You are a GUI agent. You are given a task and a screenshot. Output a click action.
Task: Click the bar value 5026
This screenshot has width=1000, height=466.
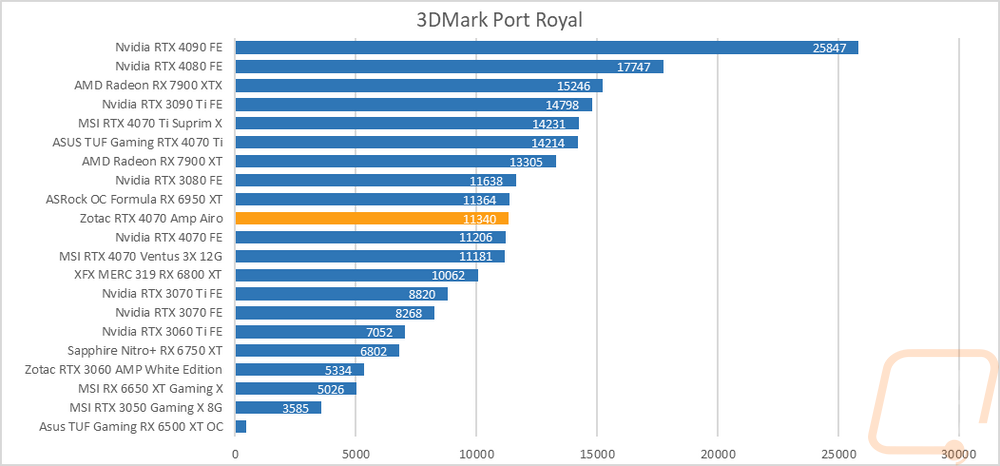tap(331, 390)
